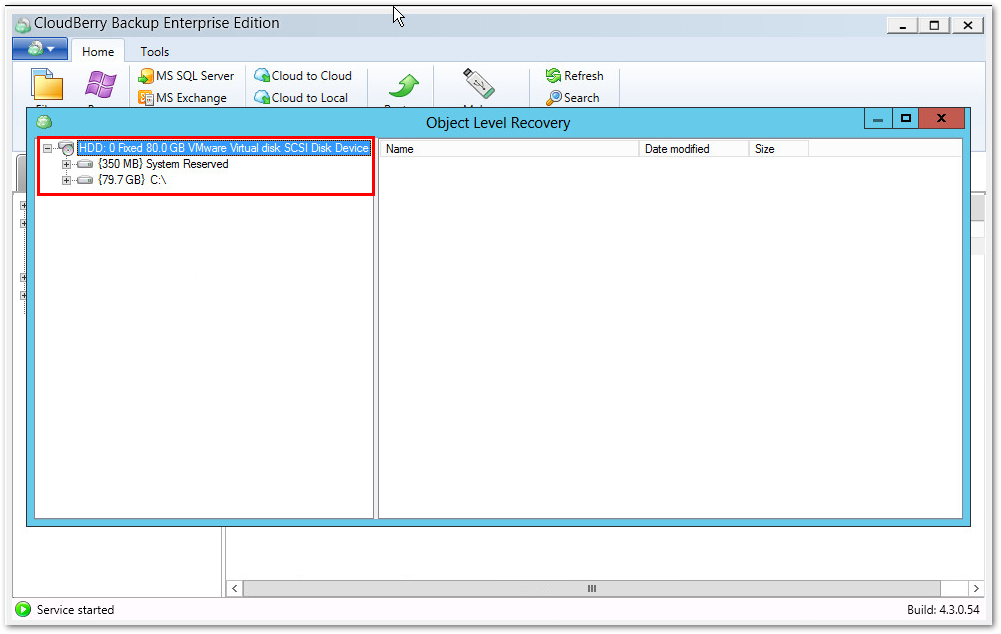Close the Object Level Recovery window

click(941, 118)
